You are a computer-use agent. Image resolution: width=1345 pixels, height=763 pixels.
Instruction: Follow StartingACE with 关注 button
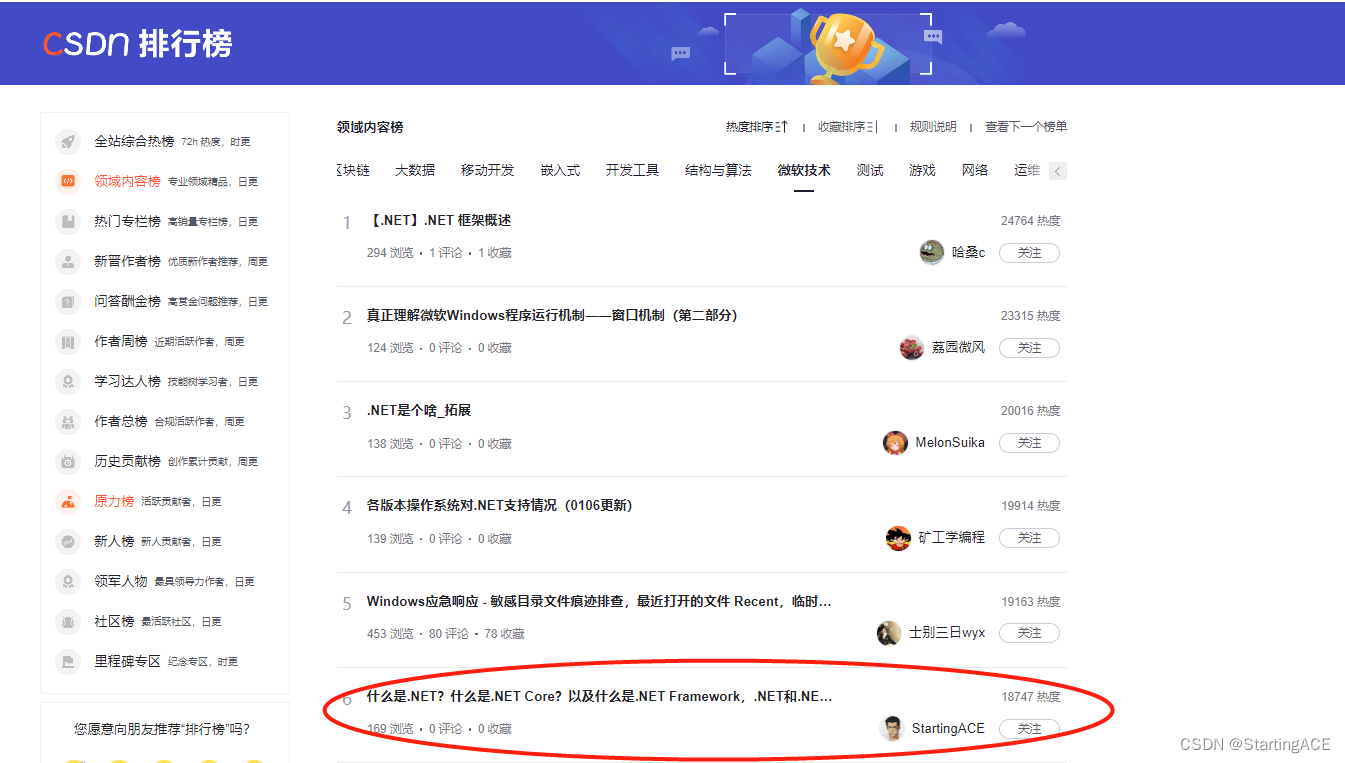coord(1029,729)
